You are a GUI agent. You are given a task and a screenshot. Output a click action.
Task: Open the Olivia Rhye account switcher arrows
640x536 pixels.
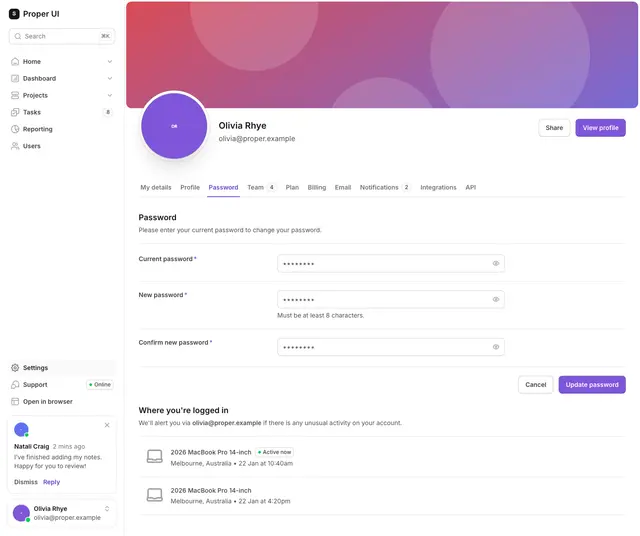(x=107, y=509)
